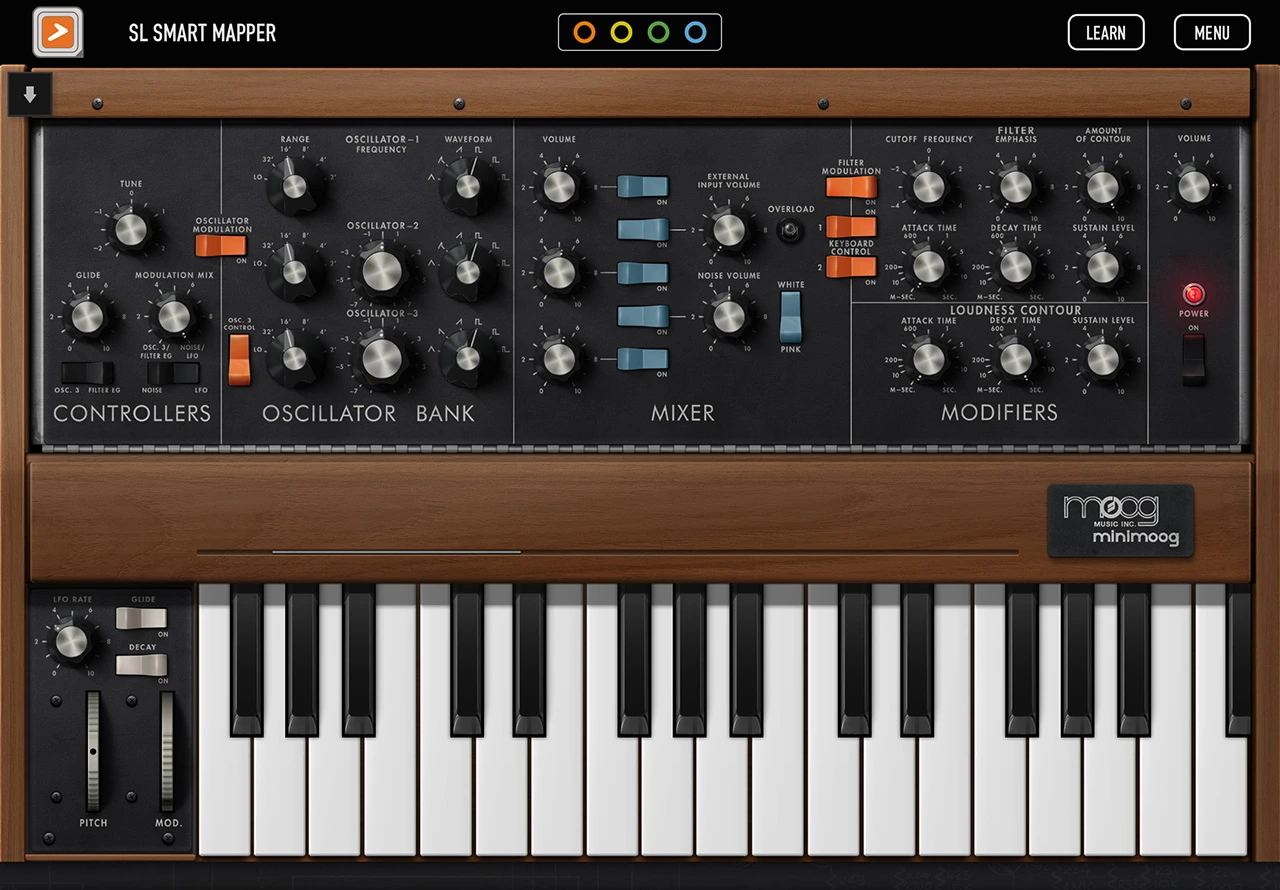This screenshot has height=890, width=1280.
Task: Toggle the Osc. 3 Control switch
Action: click(x=239, y=360)
